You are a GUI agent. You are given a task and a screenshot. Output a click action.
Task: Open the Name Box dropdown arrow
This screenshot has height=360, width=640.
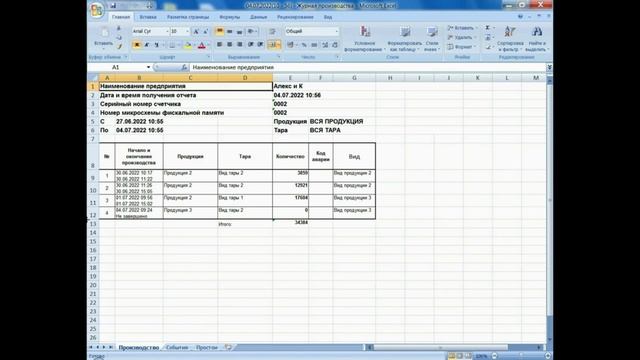[x=148, y=67]
